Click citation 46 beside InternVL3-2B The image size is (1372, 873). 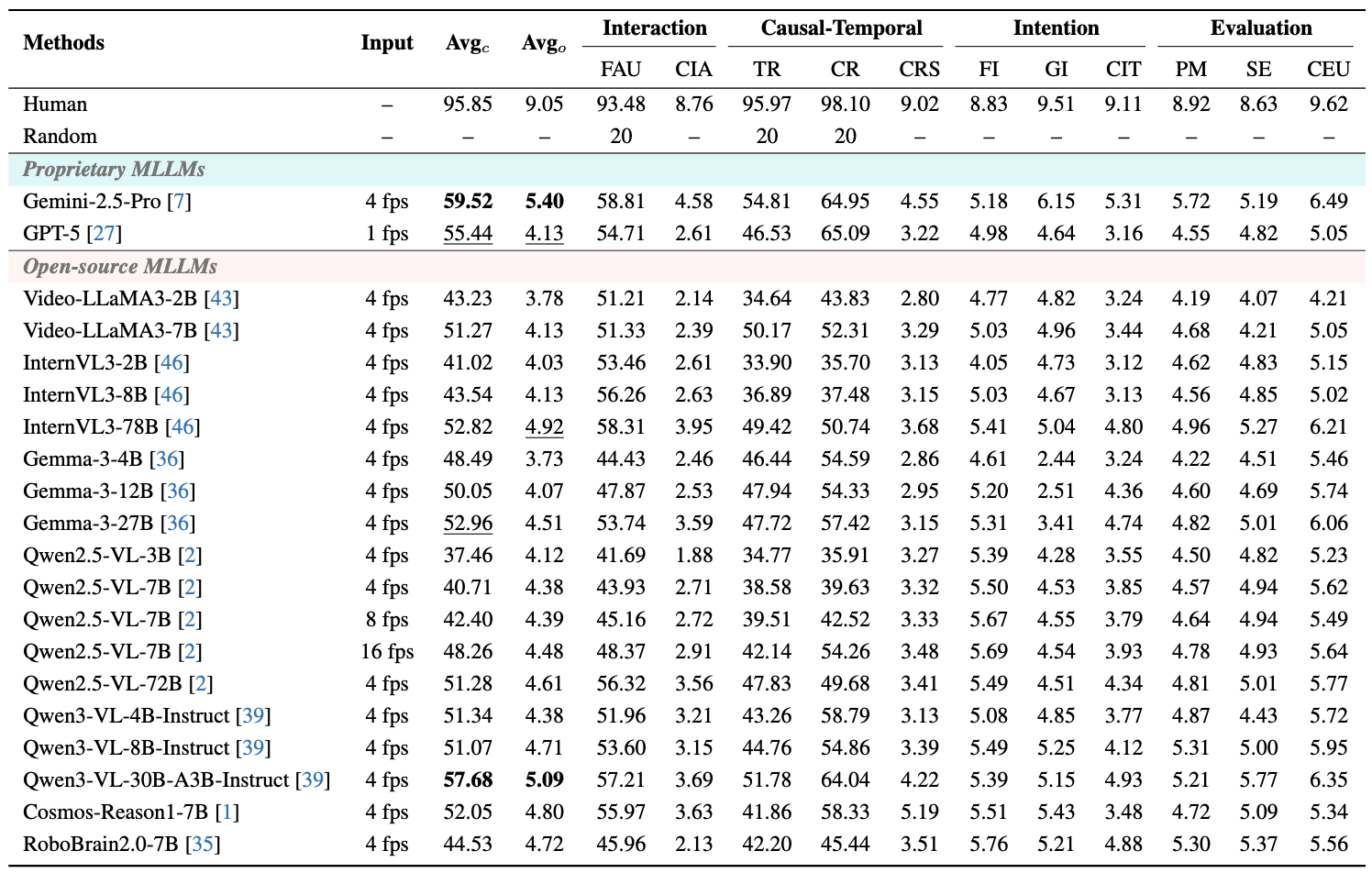[x=171, y=363]
